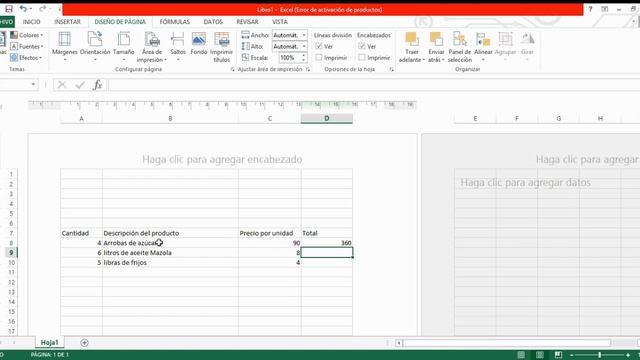Select the Hoja1 sheet tab
Image resolution: width=640 pixels, height=360 pixels.
point(49,342)
